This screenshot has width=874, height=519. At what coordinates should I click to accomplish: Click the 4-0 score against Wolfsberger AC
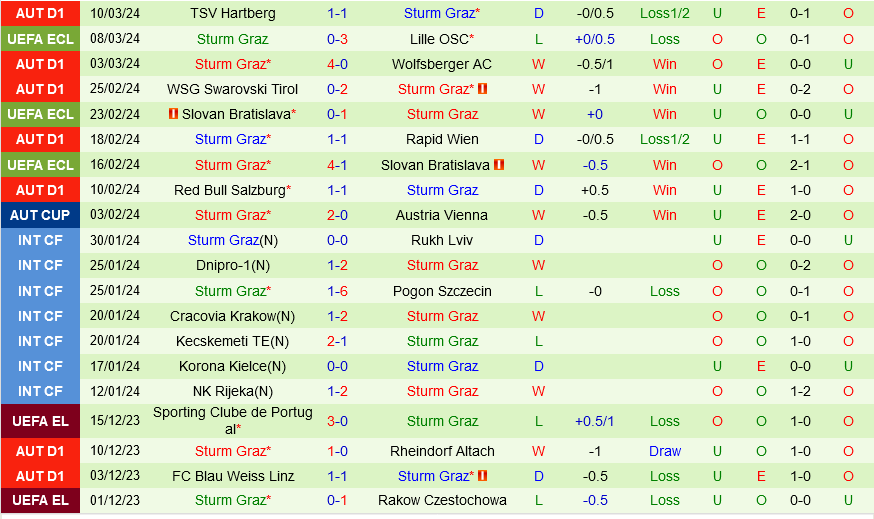(337, 64)
